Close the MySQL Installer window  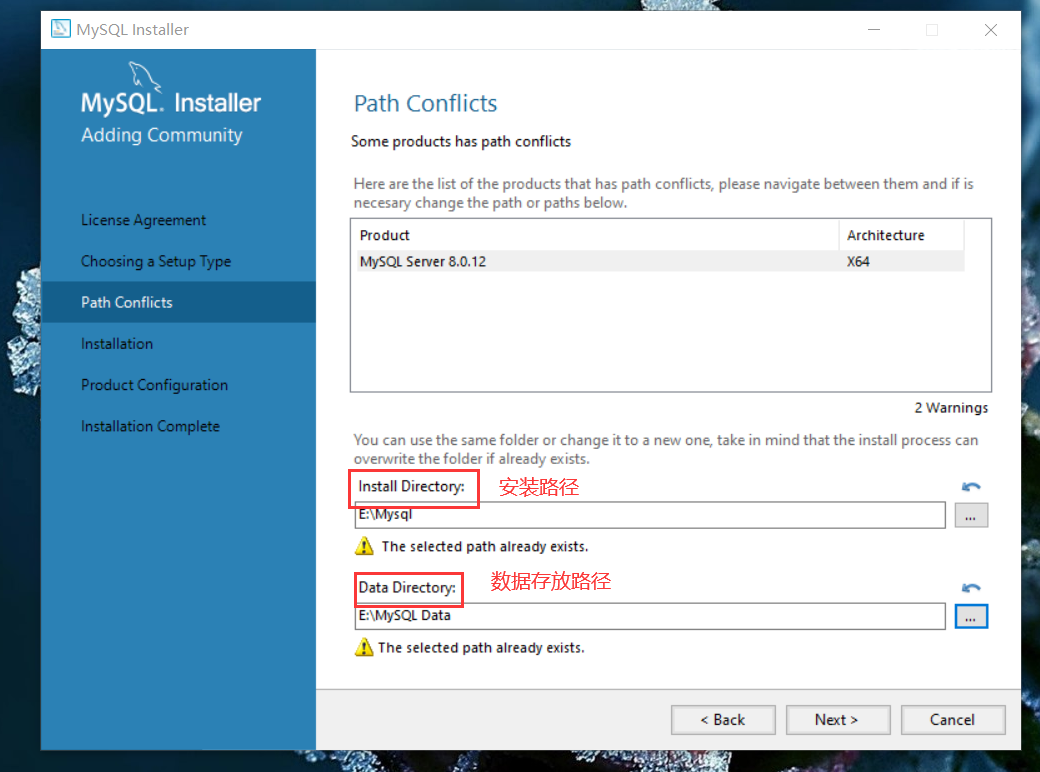pos(990,30)
